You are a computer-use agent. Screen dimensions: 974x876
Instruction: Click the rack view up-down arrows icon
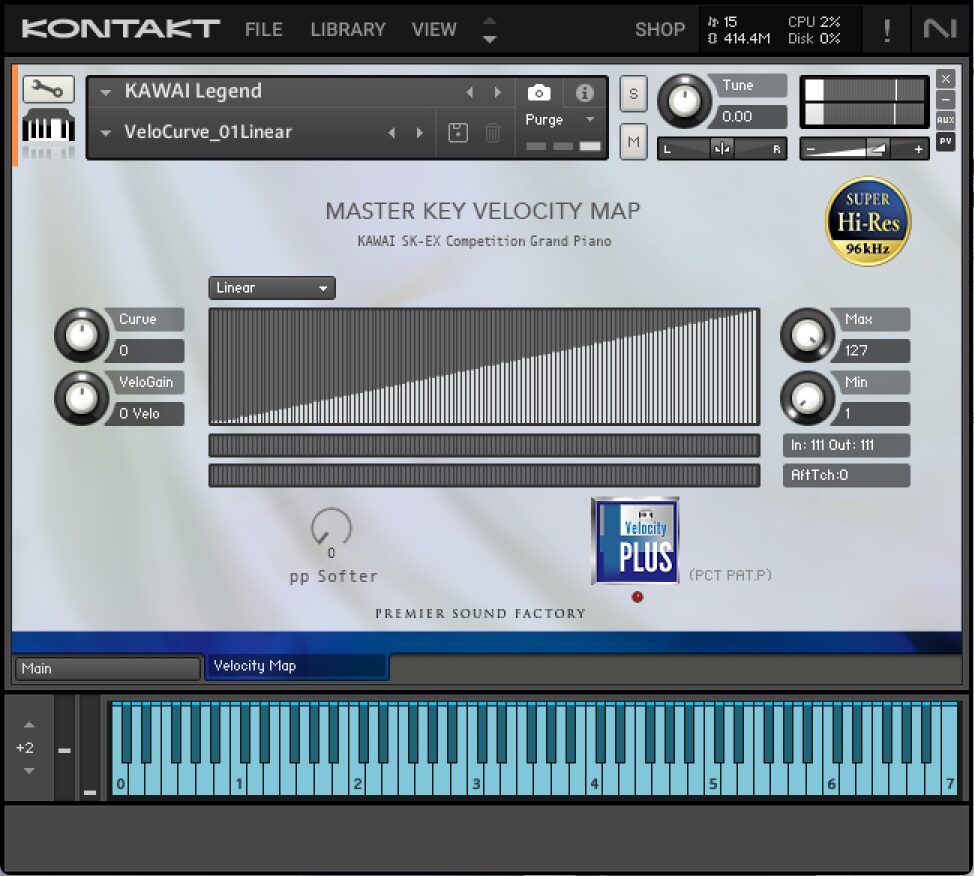pyautogui.click(x=489, y=29)
